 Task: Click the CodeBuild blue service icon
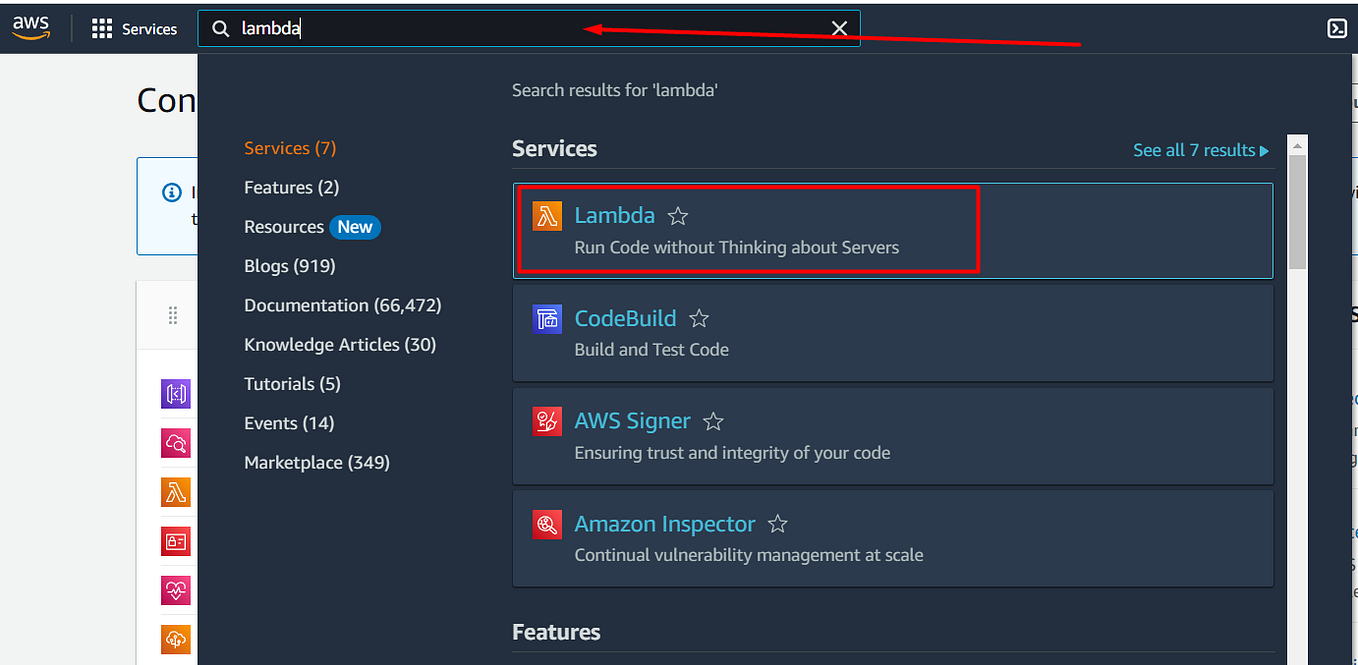(547, 318)
